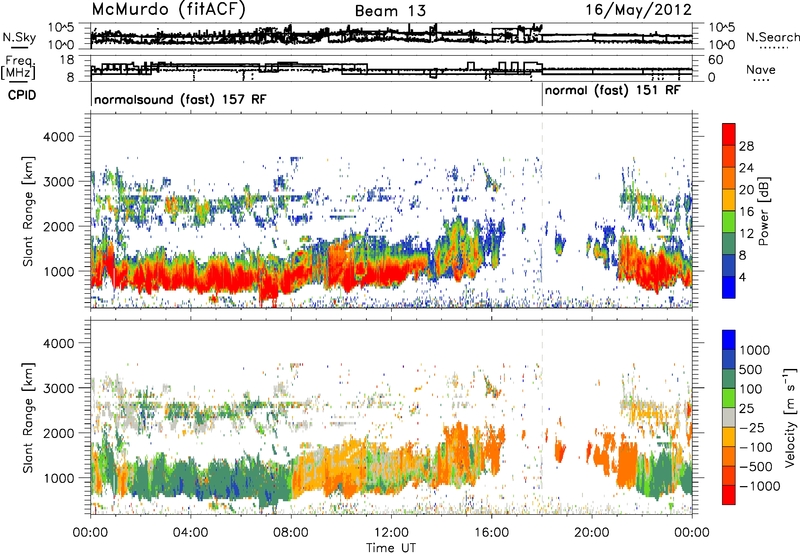Click the "60" Nave axis tick label
This screenshot has width=800, height=554.
[x=716, y=60]
